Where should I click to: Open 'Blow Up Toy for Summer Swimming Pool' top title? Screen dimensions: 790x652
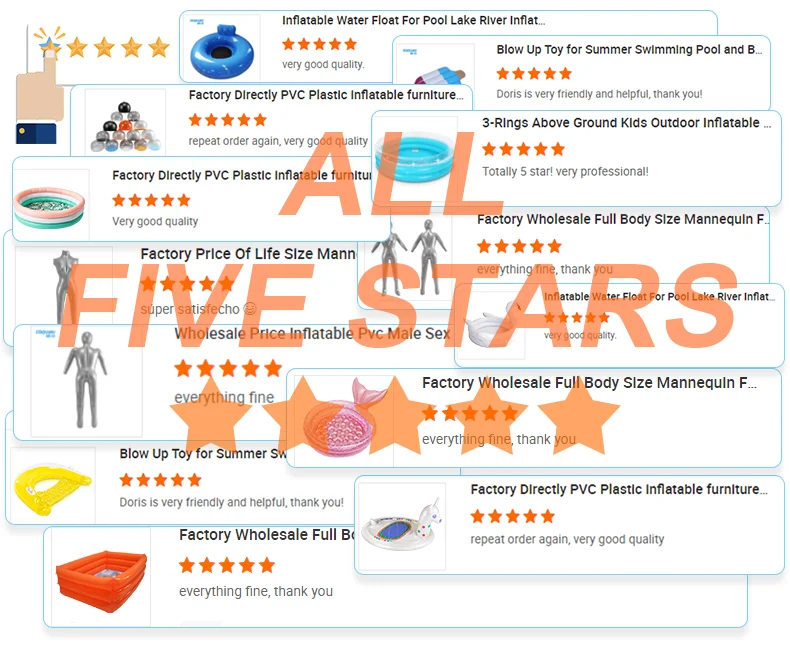[x=629, y=49]
